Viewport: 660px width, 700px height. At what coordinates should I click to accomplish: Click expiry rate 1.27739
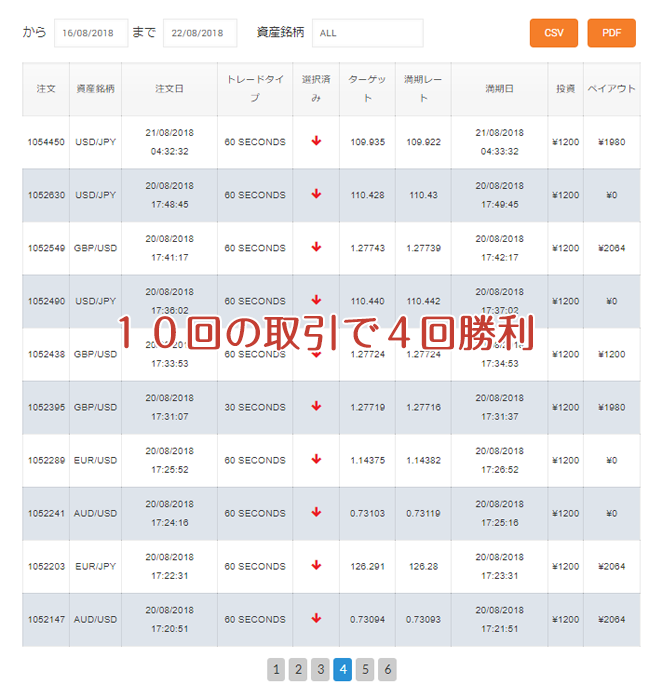click(423, 248)
